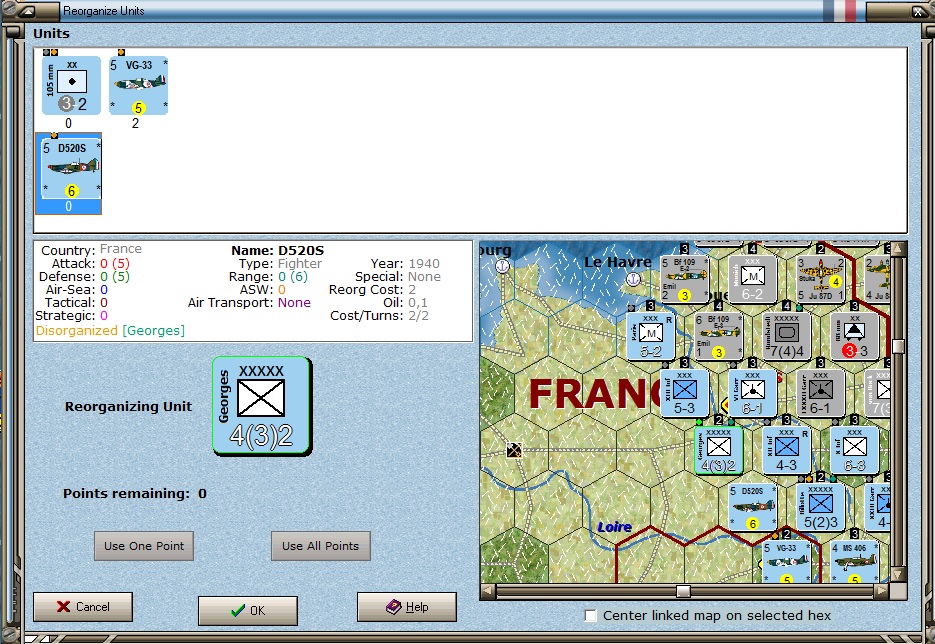Click the grey artillery counter with red 3
This screenshot has width=935, height=644.
pyautogui.click(x=854, y=336)
